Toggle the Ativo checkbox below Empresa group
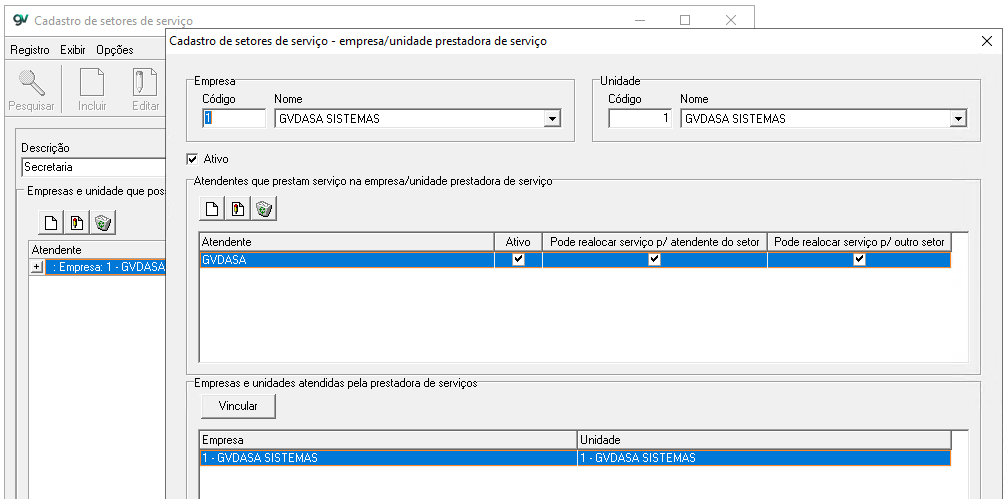Screen dimensions: 1008x499 click(x=192, y=159)
